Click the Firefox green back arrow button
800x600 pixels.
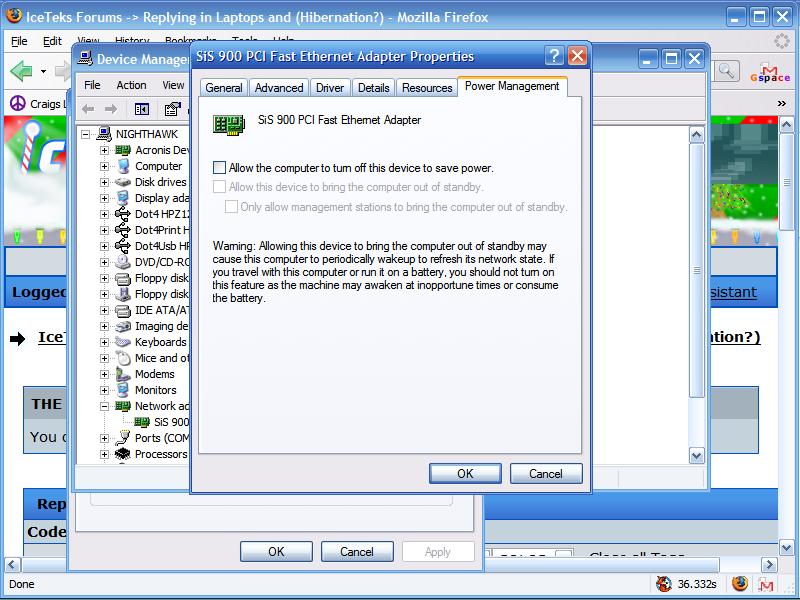tap(21, 71)
